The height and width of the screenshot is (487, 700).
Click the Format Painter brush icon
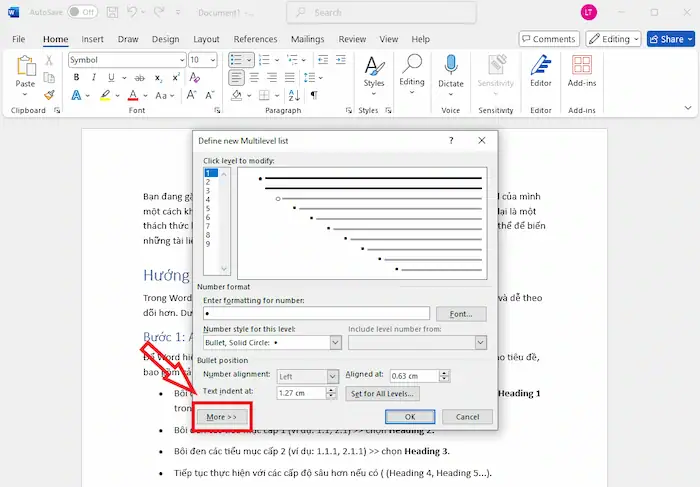49,95
